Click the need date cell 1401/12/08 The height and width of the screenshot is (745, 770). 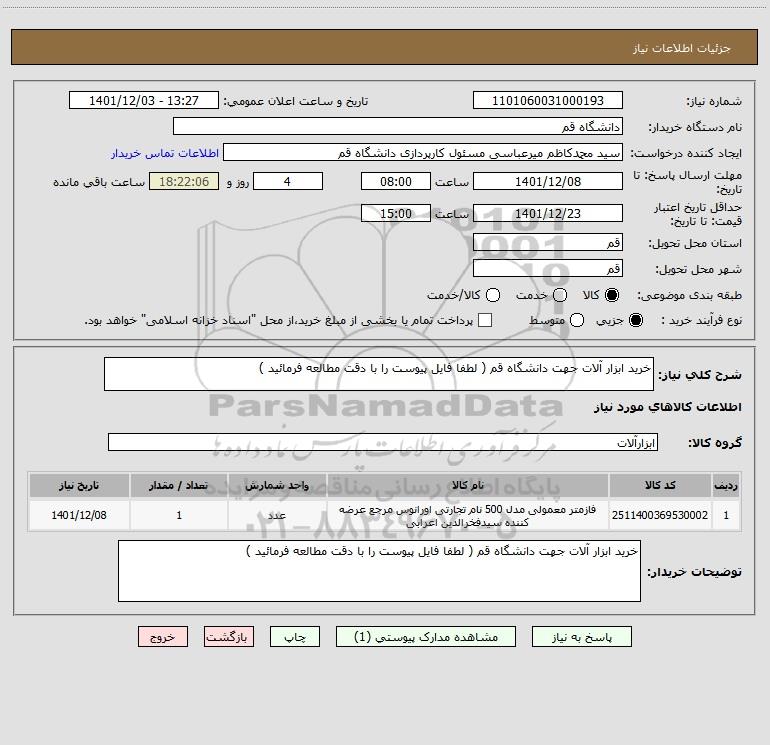pos(79,515)
